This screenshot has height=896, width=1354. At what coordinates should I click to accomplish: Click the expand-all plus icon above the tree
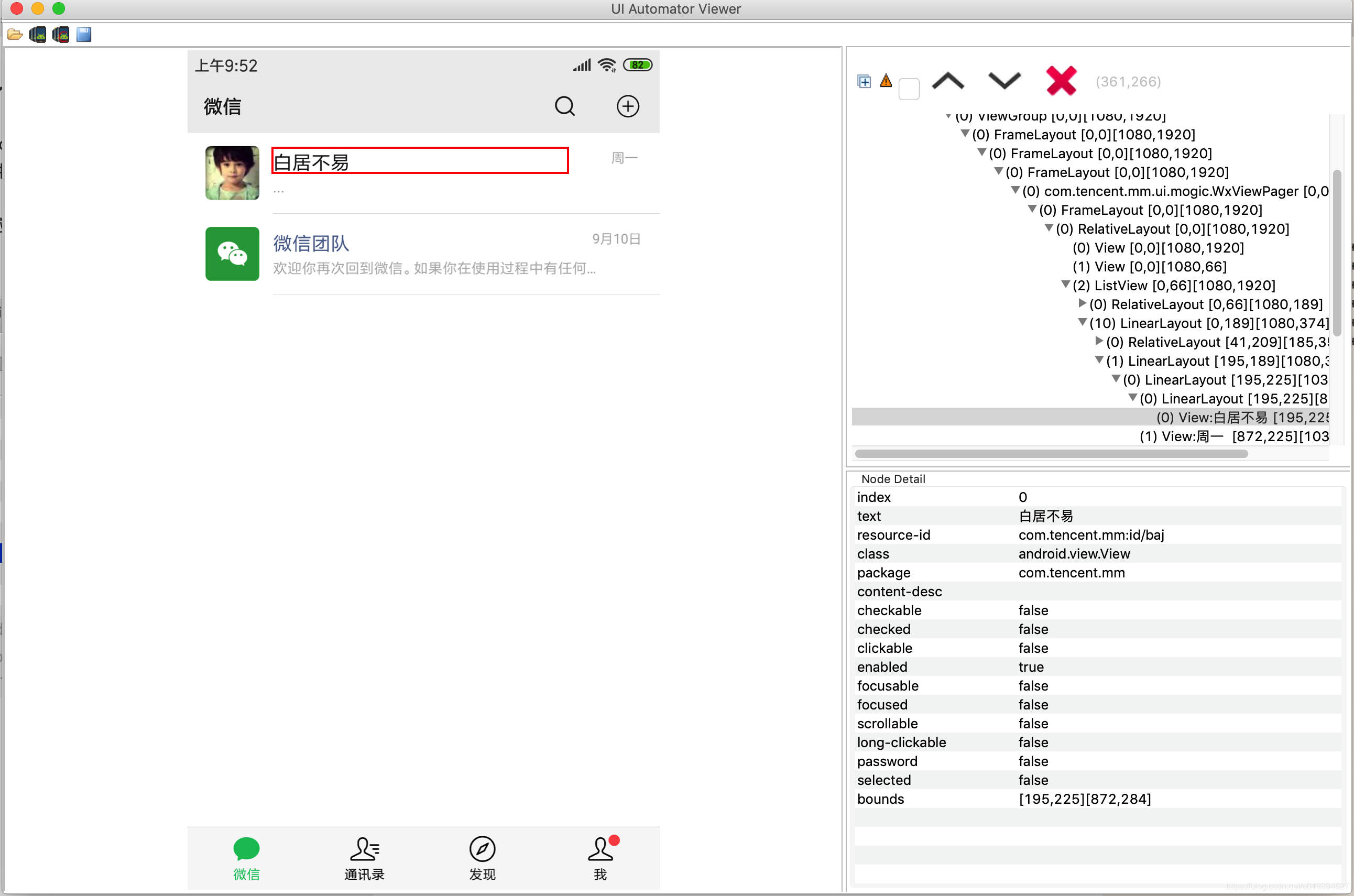pos(865,82)
